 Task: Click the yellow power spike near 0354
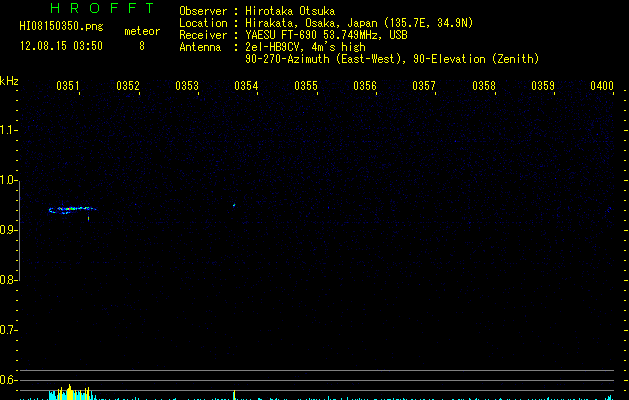[x=234, y=395]
